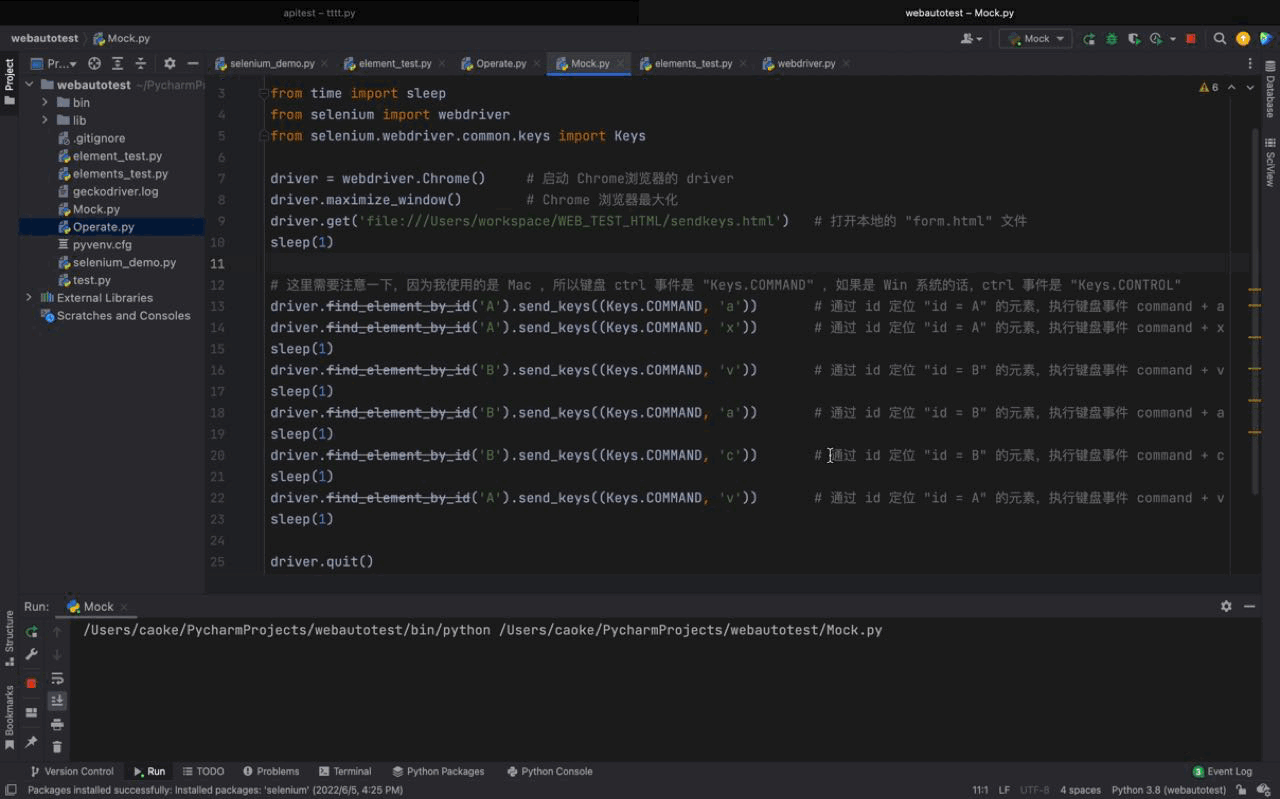Rerun Mock in Run panel
Image resolution: width=1280 pixels, height=799 pixels.
pos(31,632)
